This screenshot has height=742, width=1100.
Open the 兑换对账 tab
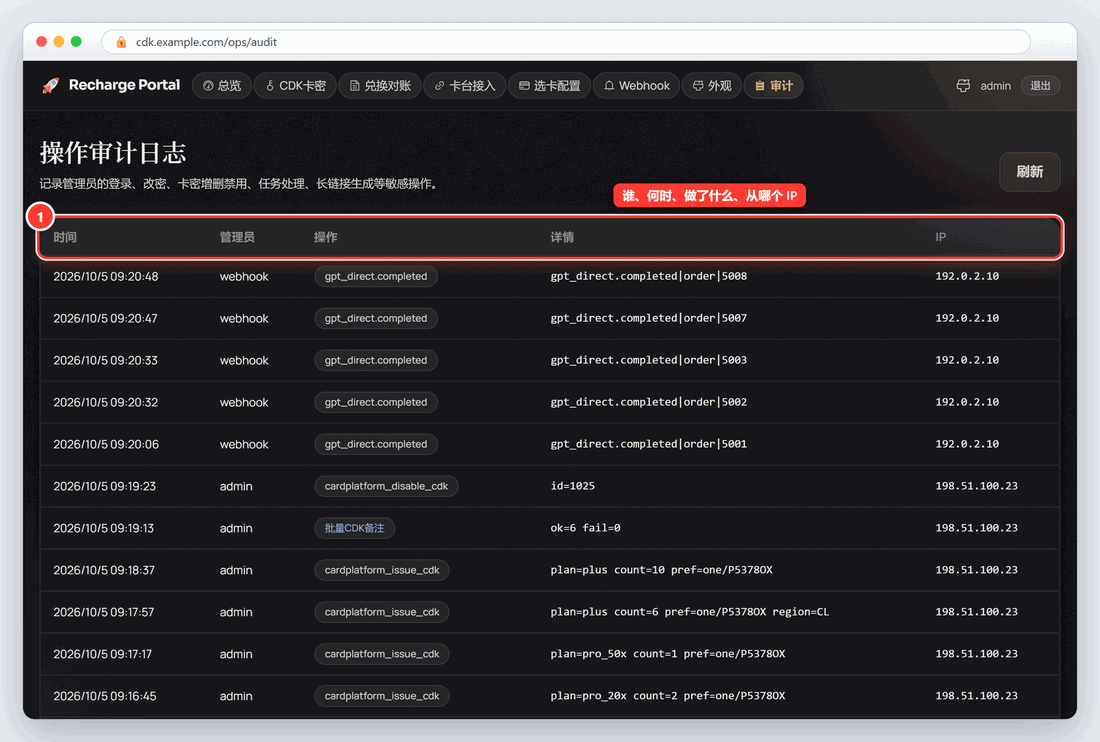[x=380, y=86]
